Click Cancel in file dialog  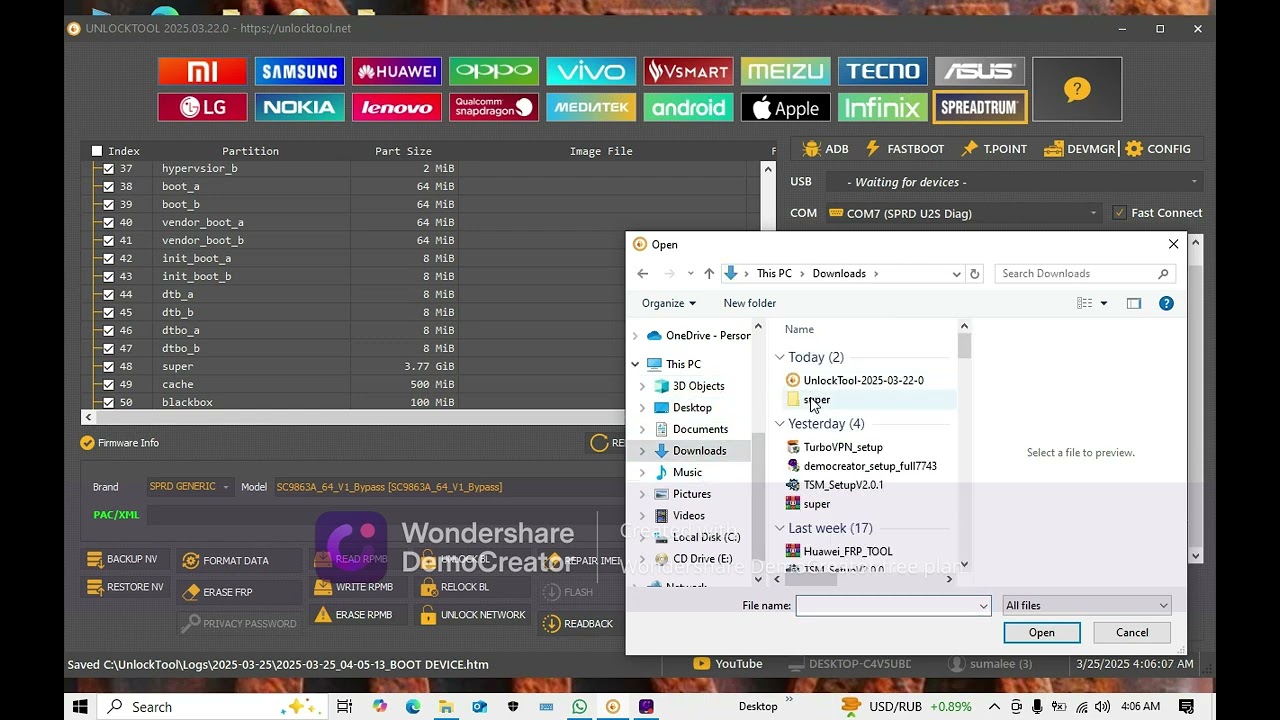(1132, 633)
